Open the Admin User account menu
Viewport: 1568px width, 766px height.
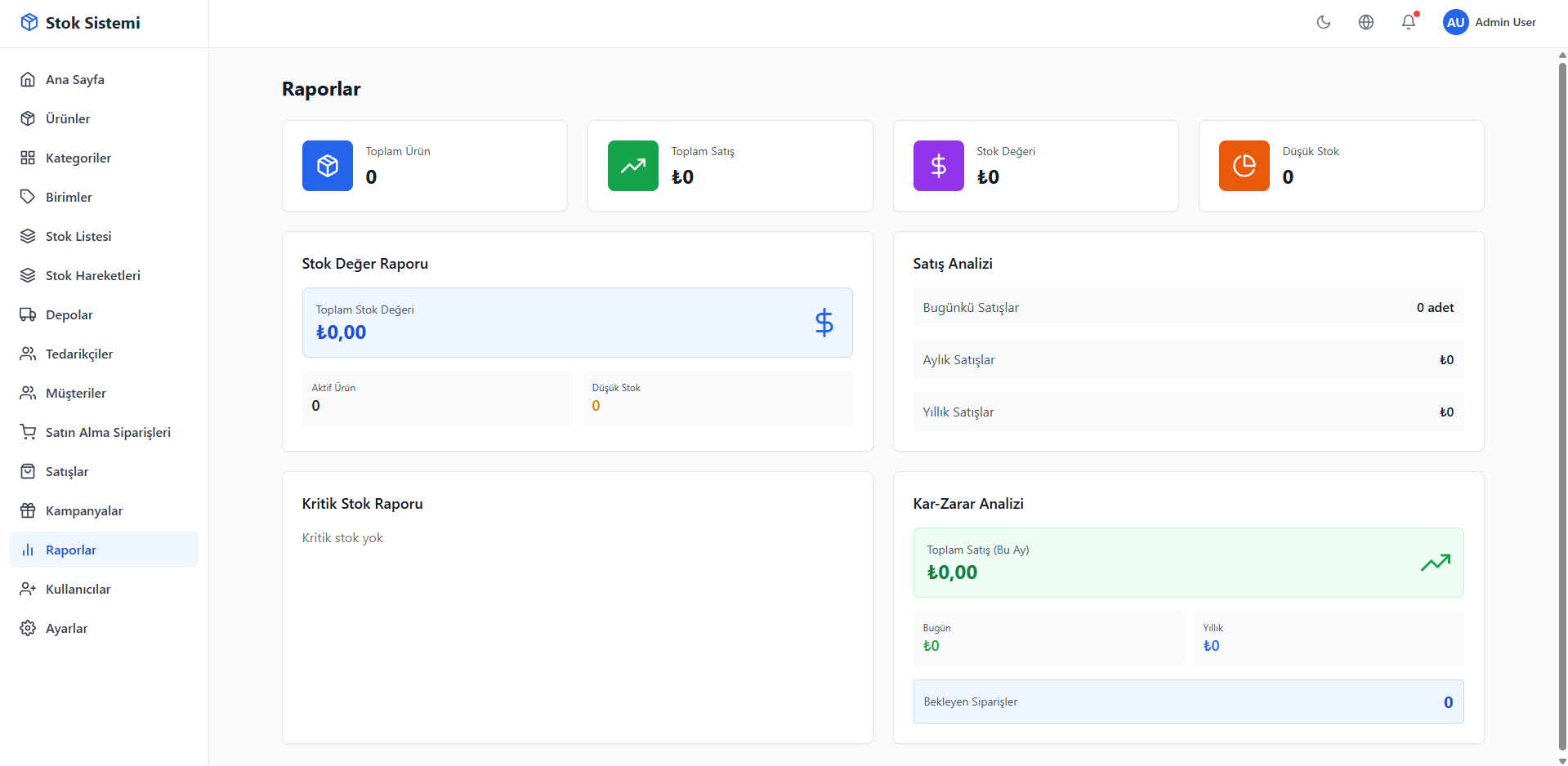(1490, 22)
